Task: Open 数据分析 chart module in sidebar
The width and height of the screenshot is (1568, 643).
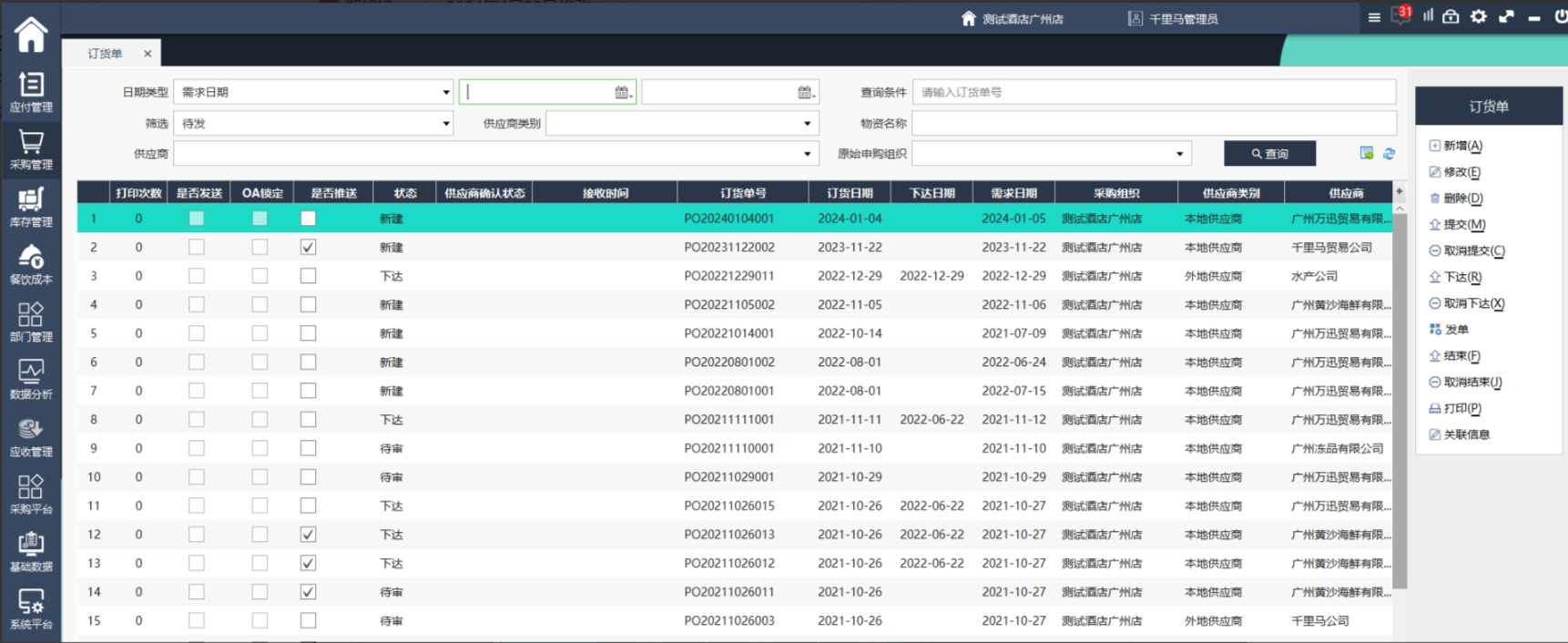Action: tap(31, 379)
